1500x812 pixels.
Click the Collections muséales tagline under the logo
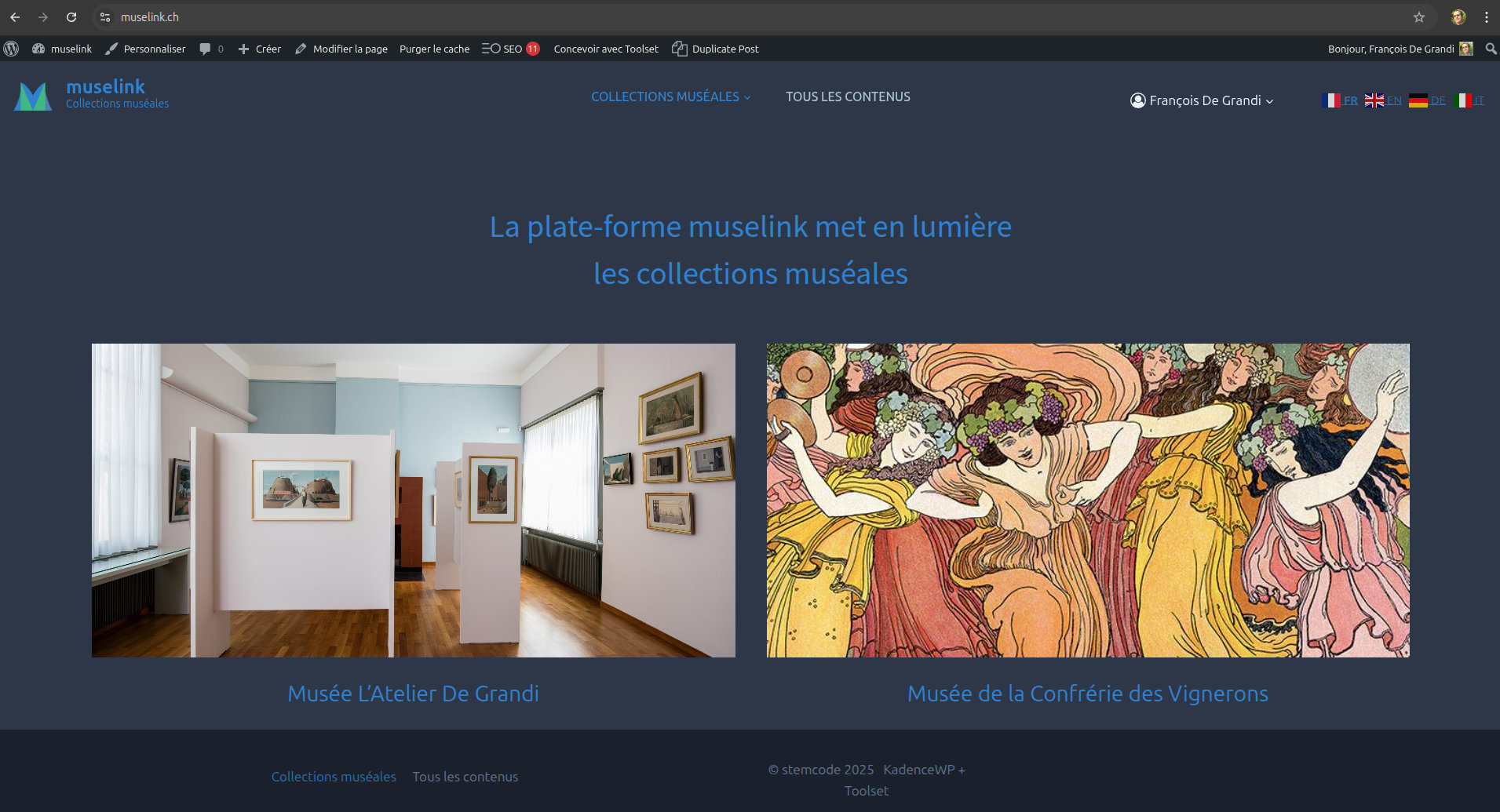pos(118,104)
